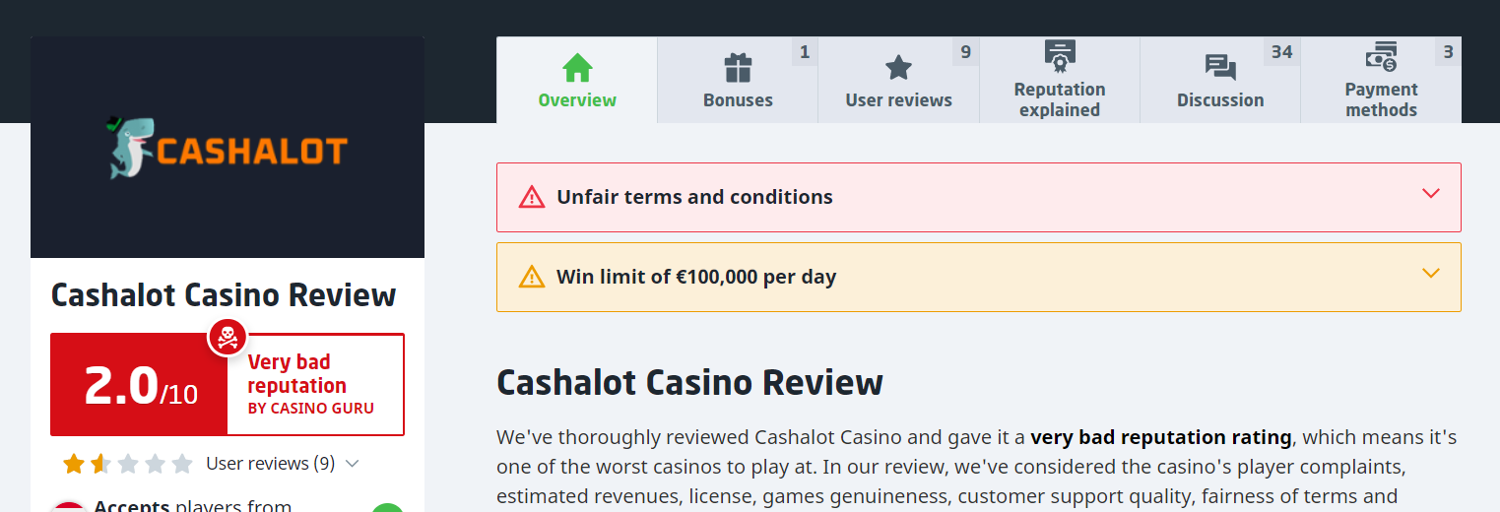Click the Cashalot shark logo image
Screen dimensions: 1500x512
point(227,148)
